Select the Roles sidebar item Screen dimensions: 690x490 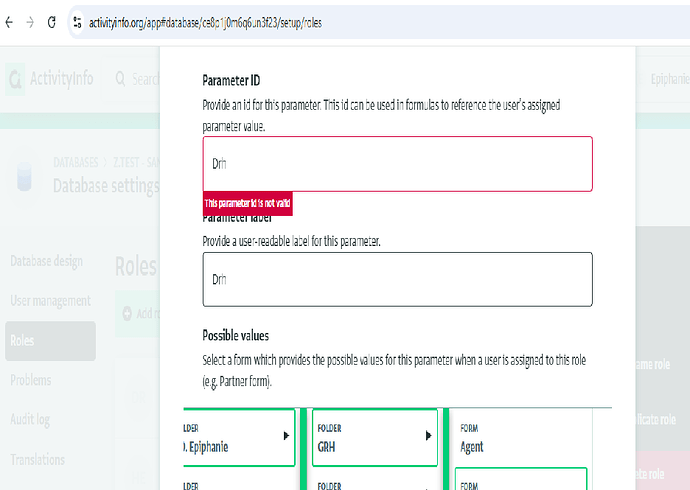(x=50, y=340)
